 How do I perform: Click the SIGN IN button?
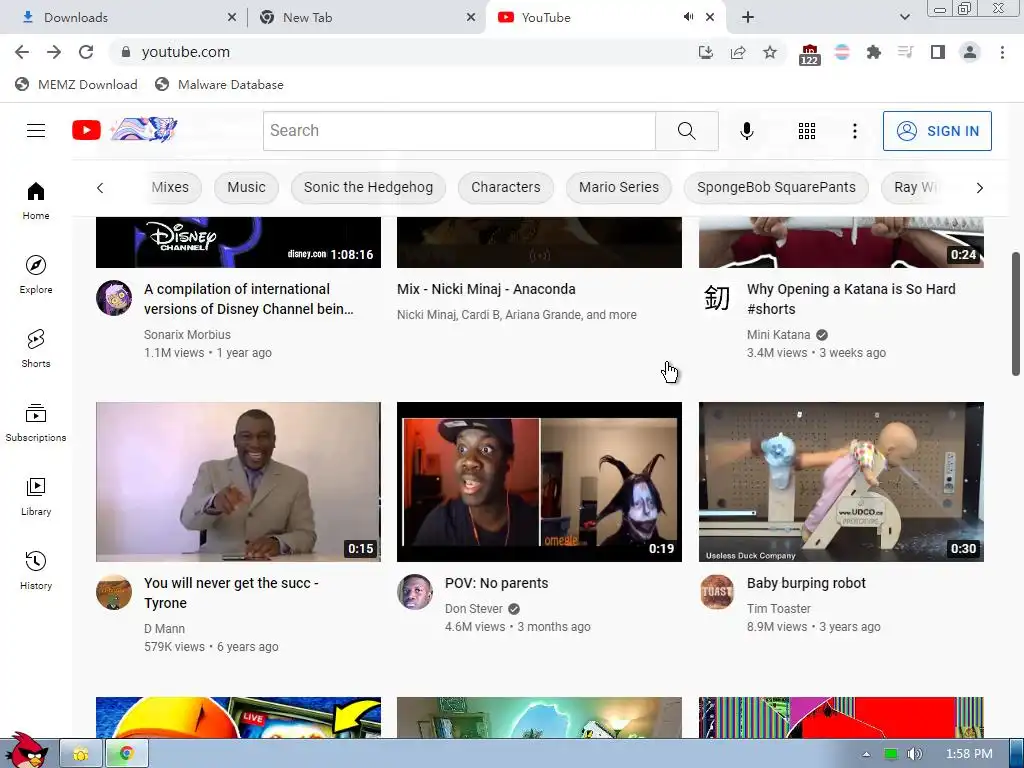tap(937, 131)
